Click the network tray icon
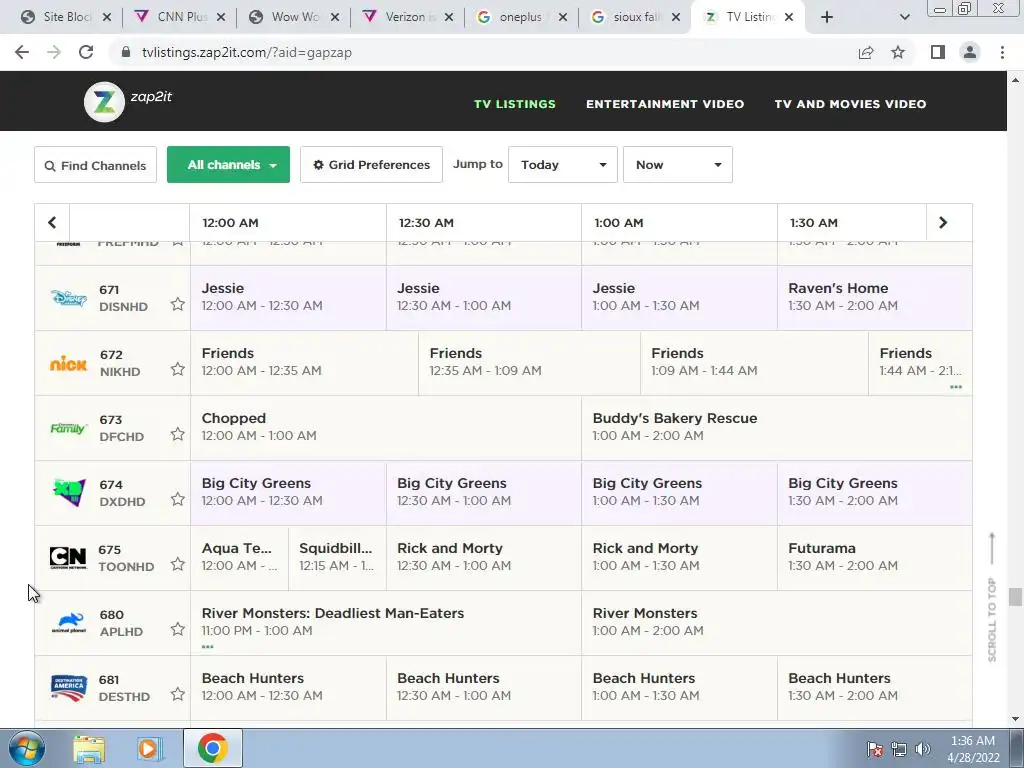This screenshot has height=768, width=1024. click(899, 749)
